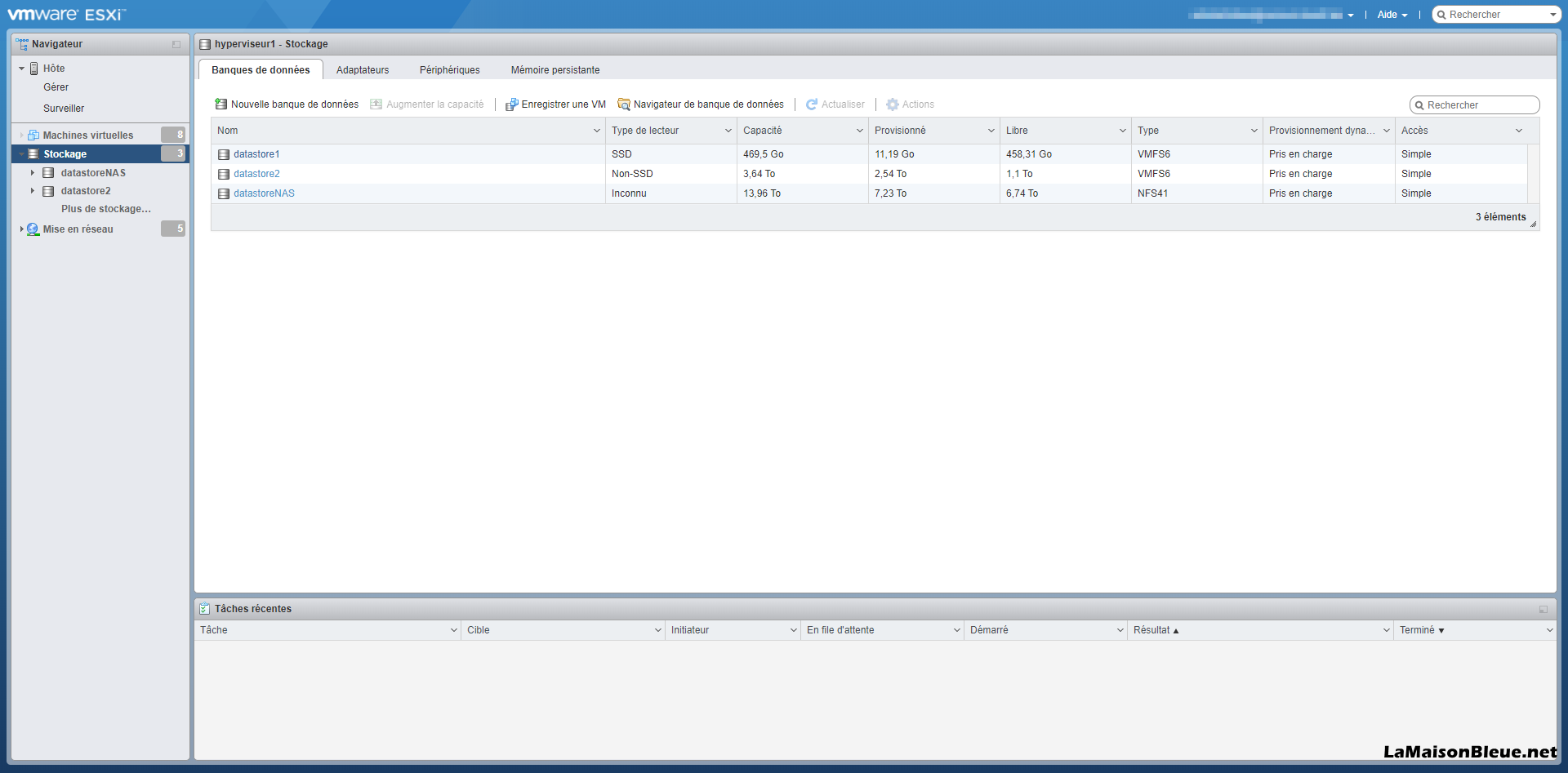Click the Actualiser refresh icon

tap(812, 104)
